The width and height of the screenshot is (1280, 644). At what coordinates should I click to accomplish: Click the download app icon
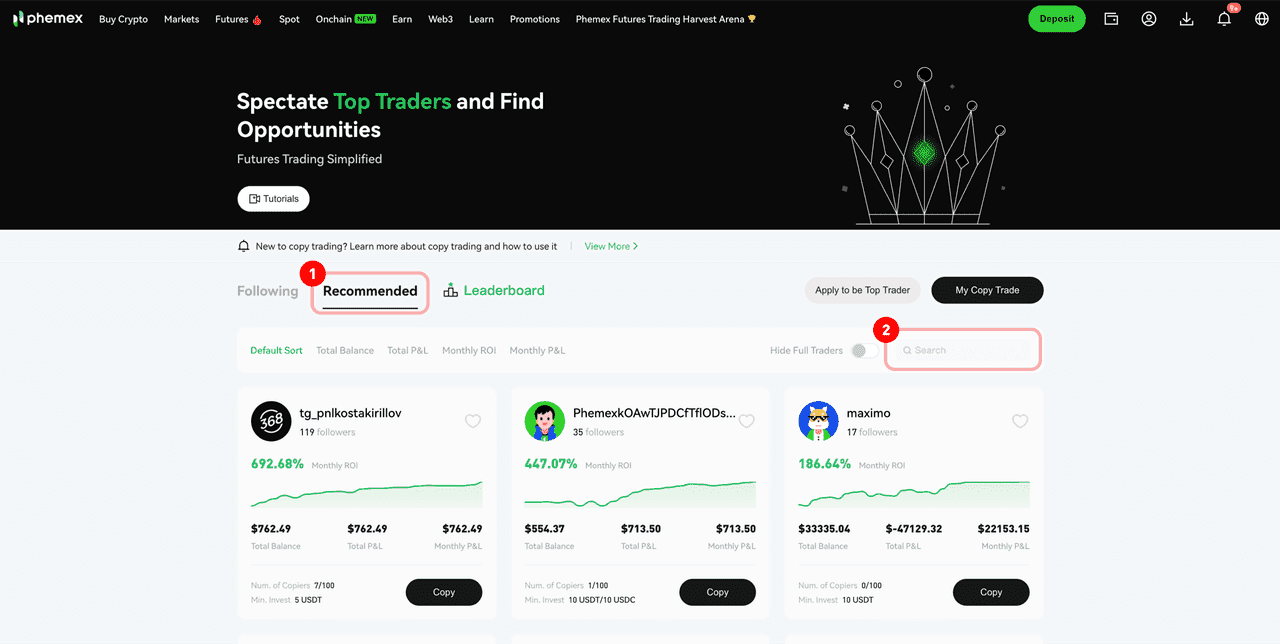[1187, 19]
